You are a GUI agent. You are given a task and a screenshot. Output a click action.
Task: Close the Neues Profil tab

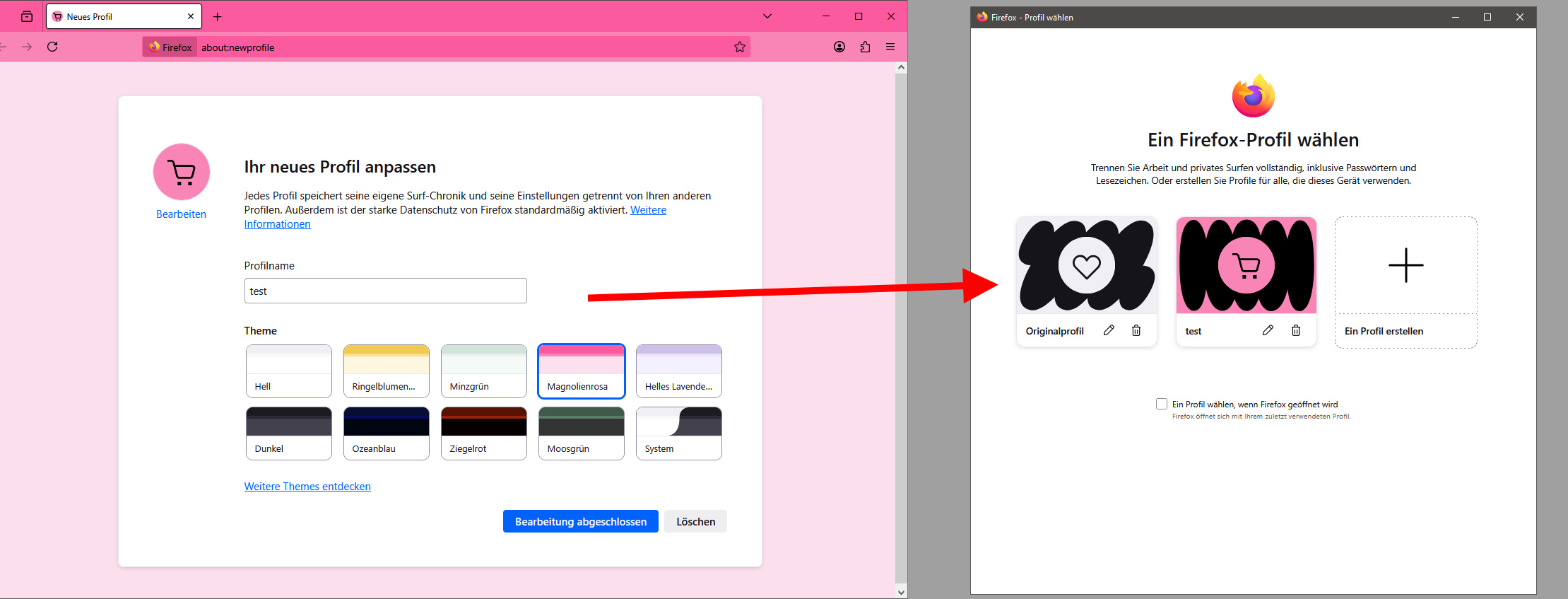coord(191,16)
